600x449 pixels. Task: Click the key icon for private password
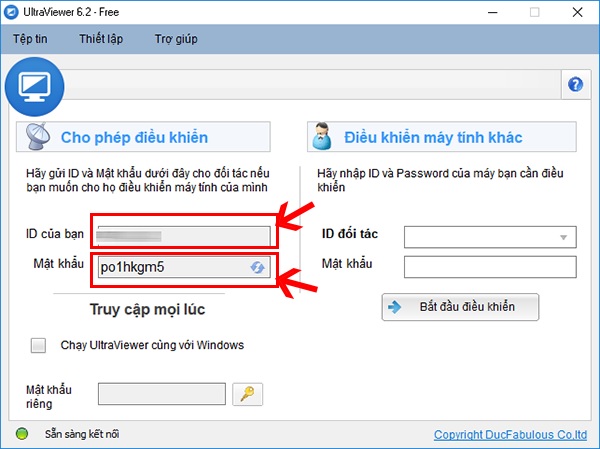(x=248, y=394)
